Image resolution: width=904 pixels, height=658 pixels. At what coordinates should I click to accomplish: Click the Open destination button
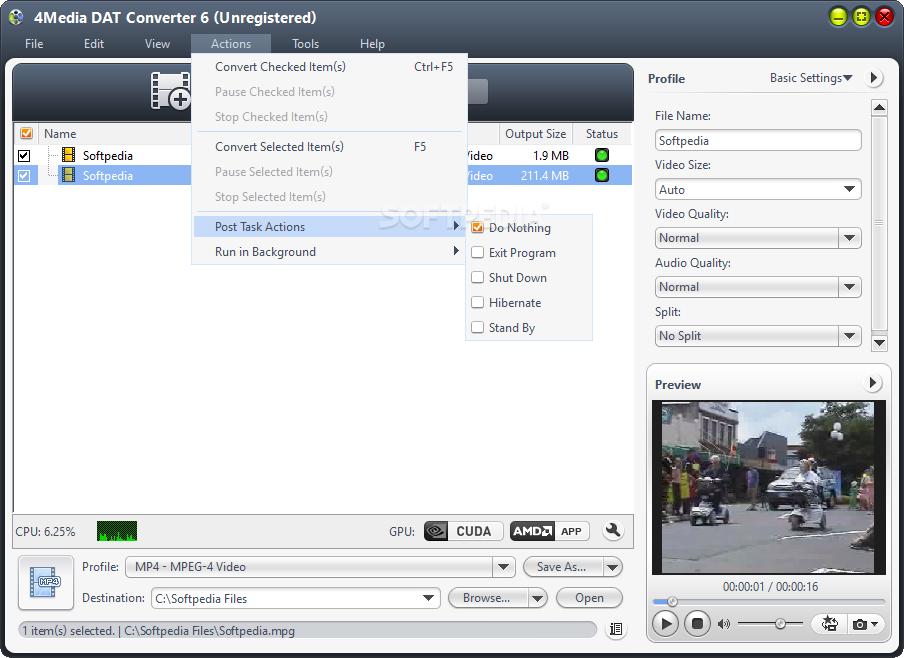[x=589, y=598]
